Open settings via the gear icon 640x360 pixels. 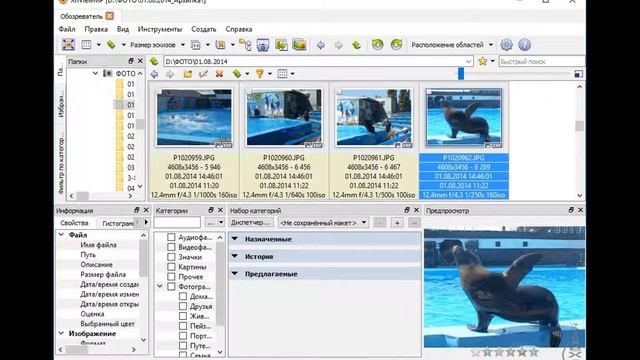click(x=507, y=44)
